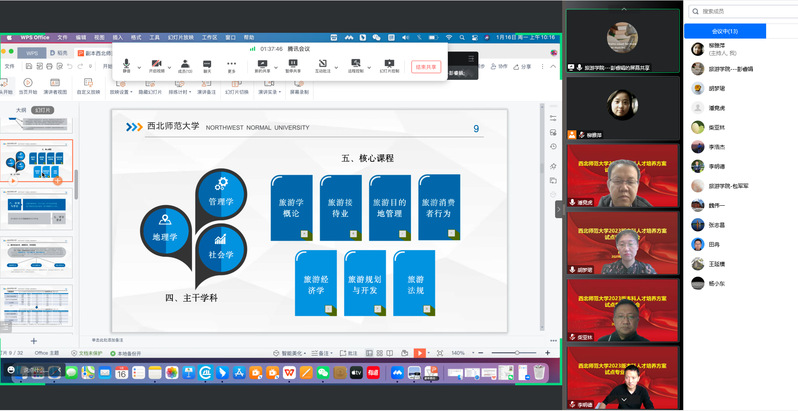Select member 杨小东 in the list

click(x=708, y=283)
